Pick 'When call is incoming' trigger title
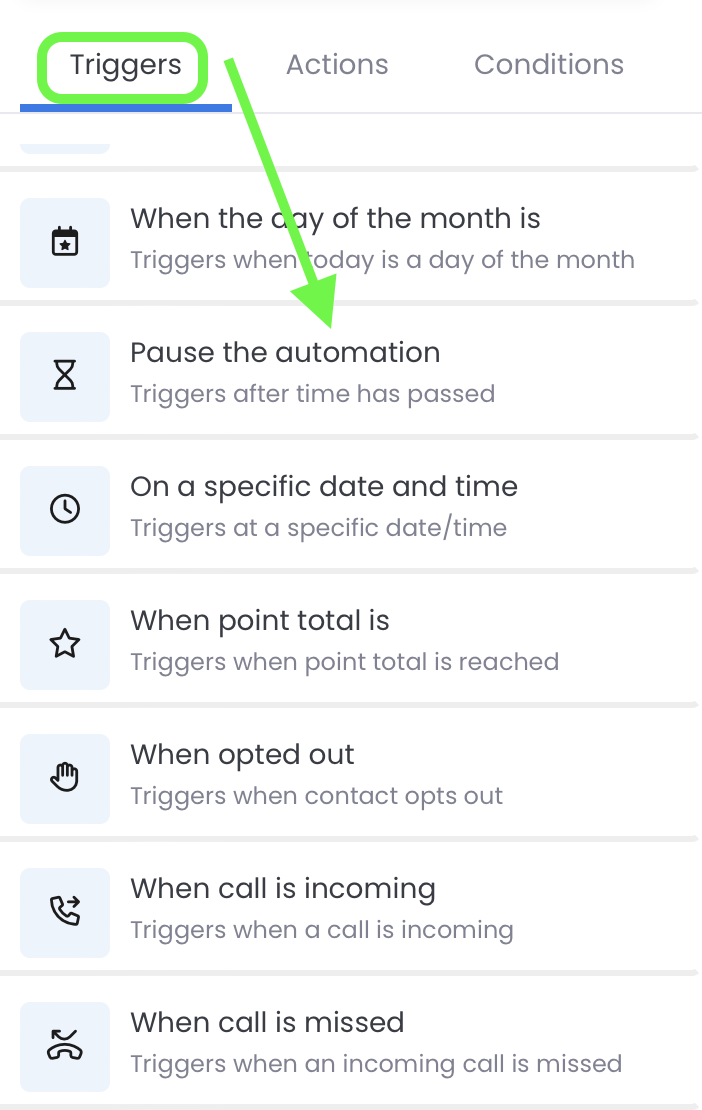Screen dimensions: 702x1110 click(x=283, y=888)
